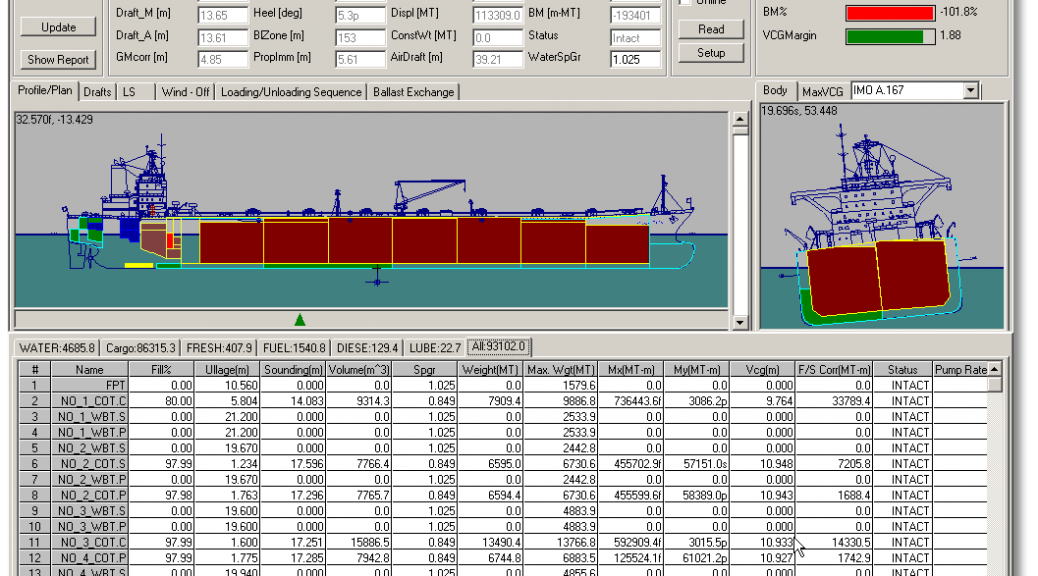The height and width of the screenshot is (576, 1038).
Task: Click the volume cell 9314.3
Action: [359, 401]
